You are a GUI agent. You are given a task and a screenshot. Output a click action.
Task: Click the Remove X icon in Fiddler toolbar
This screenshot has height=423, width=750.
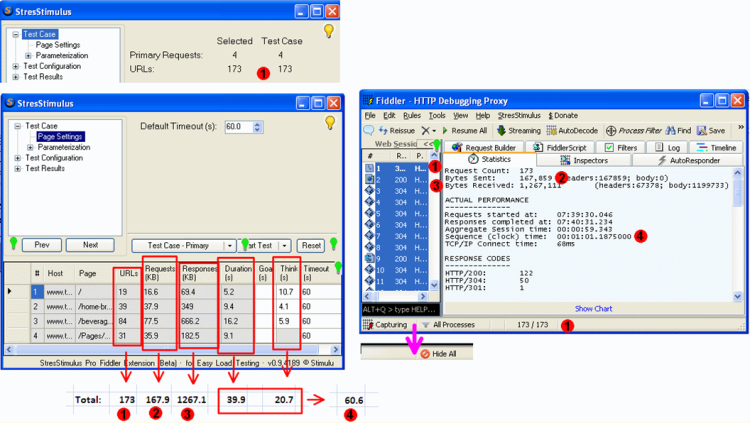coord(425,130)
